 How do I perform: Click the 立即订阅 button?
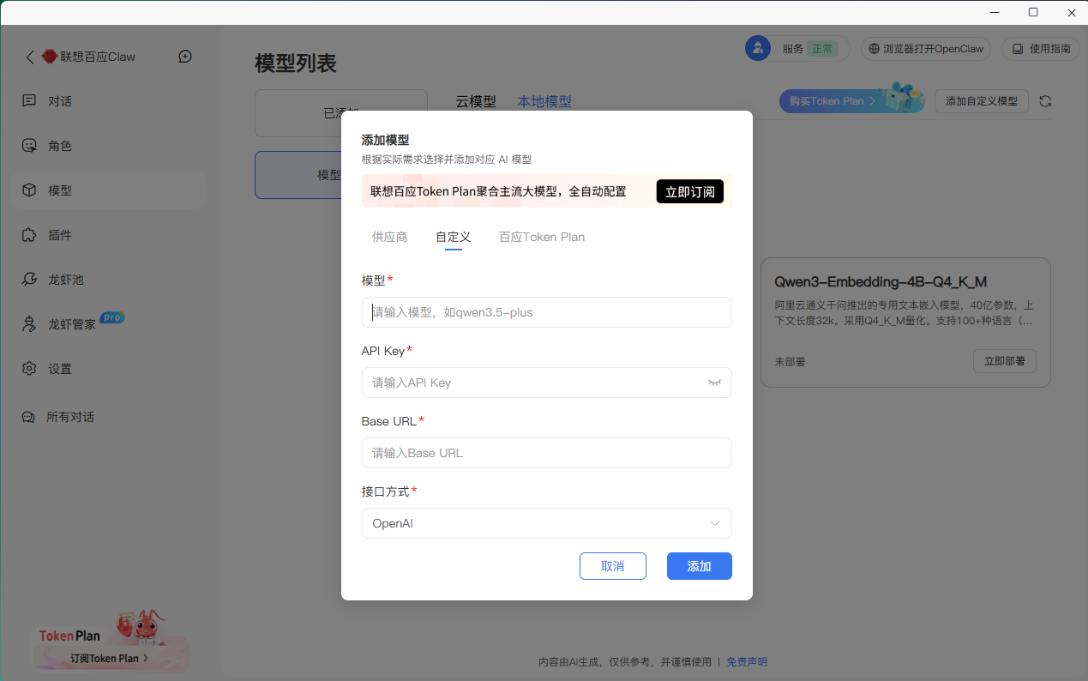[x=690, y=192]
